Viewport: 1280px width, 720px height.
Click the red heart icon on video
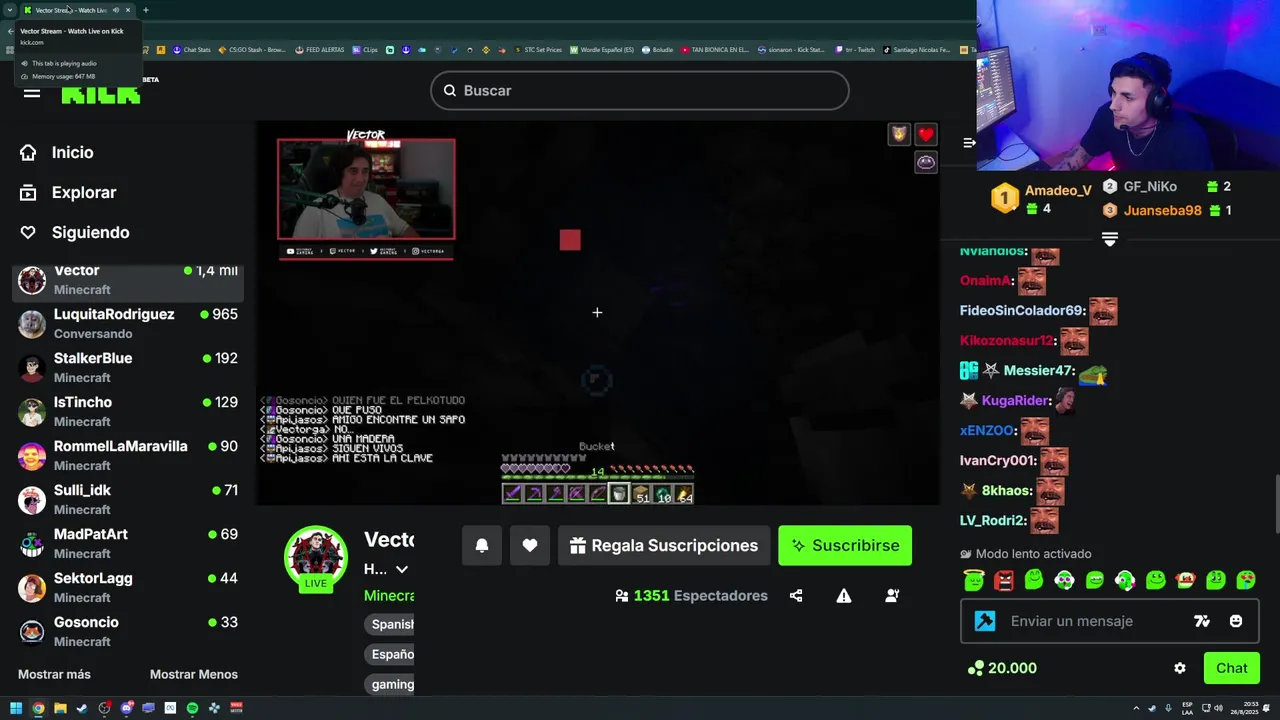[926, 134]
